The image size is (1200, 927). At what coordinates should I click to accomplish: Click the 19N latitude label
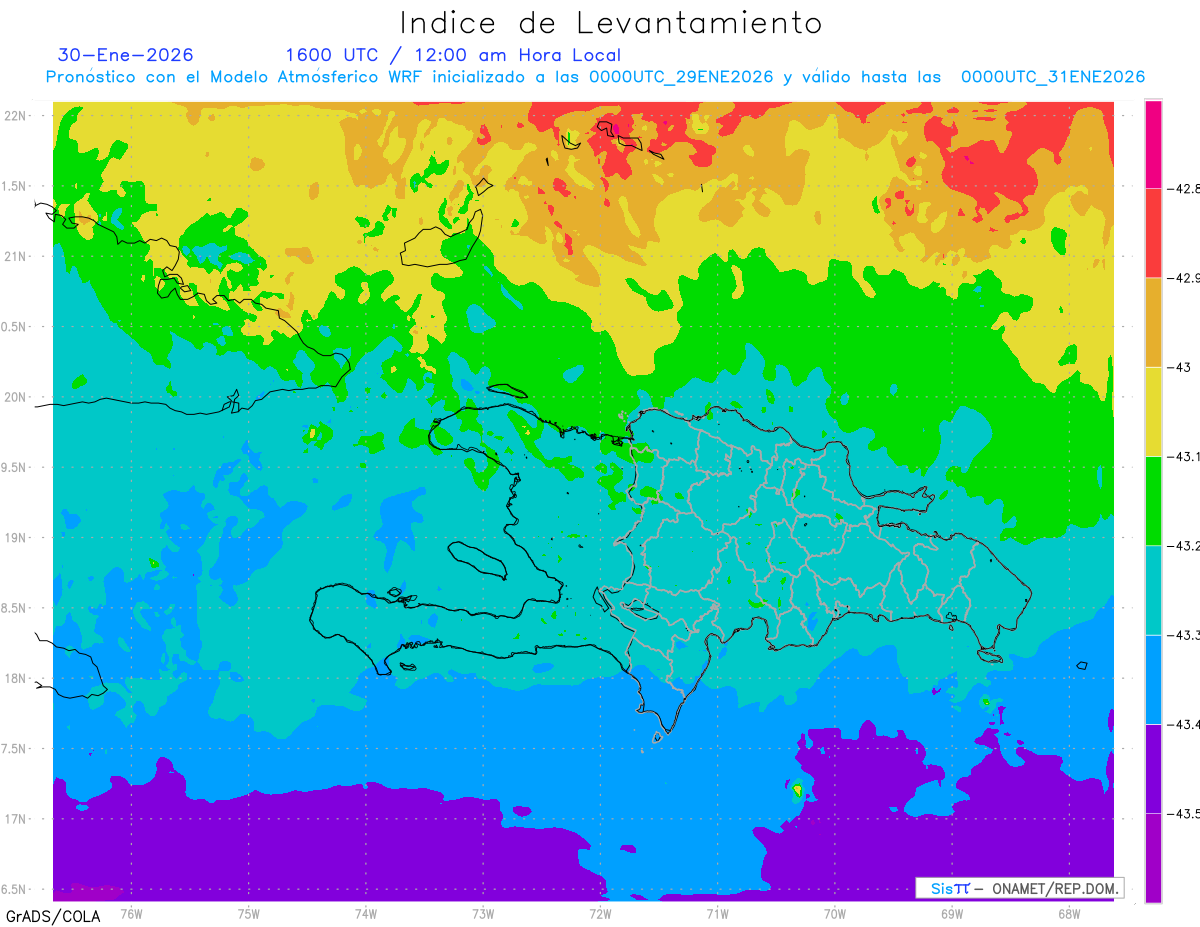click(17, 537)
